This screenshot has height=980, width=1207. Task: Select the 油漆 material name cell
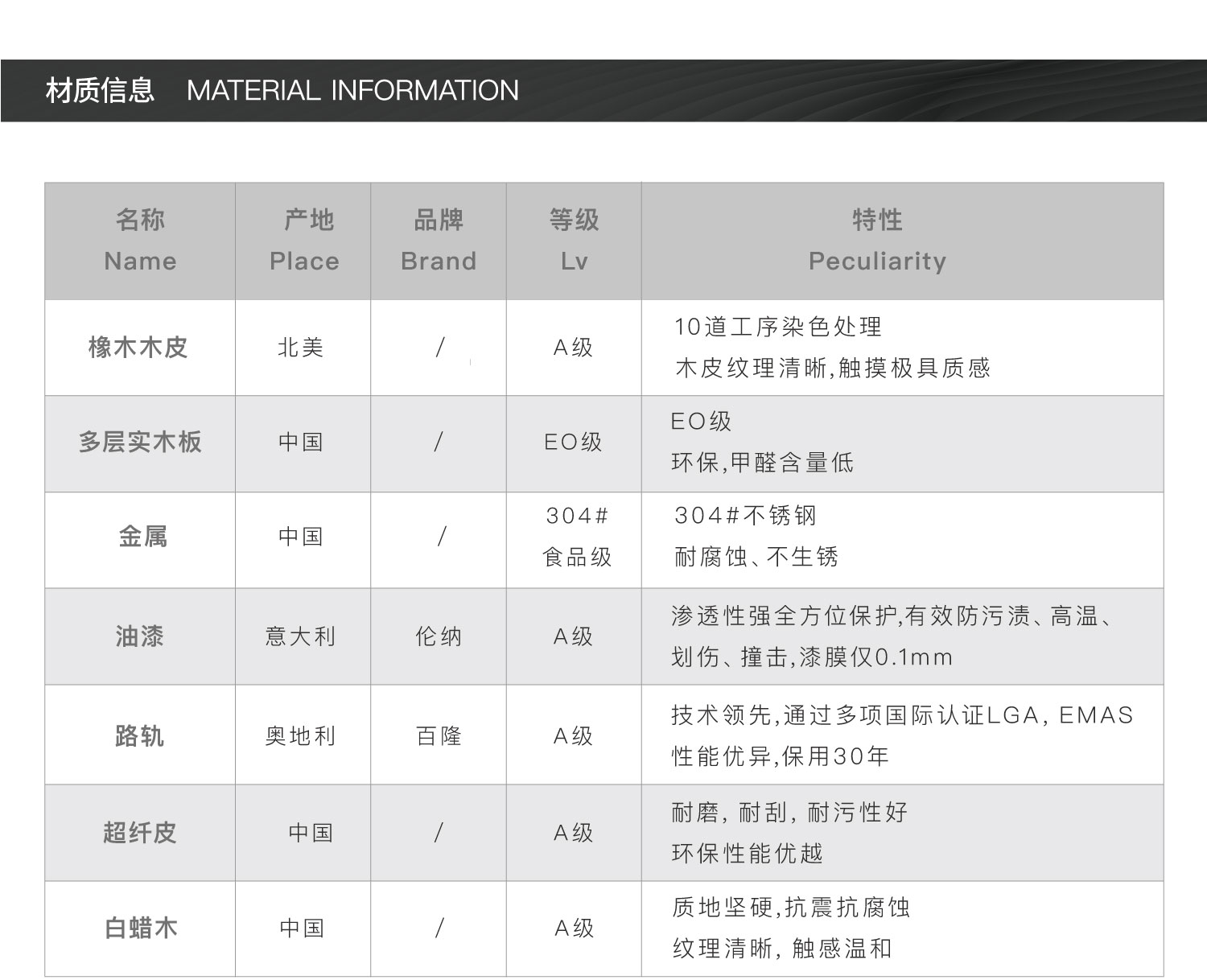(139, 636)
